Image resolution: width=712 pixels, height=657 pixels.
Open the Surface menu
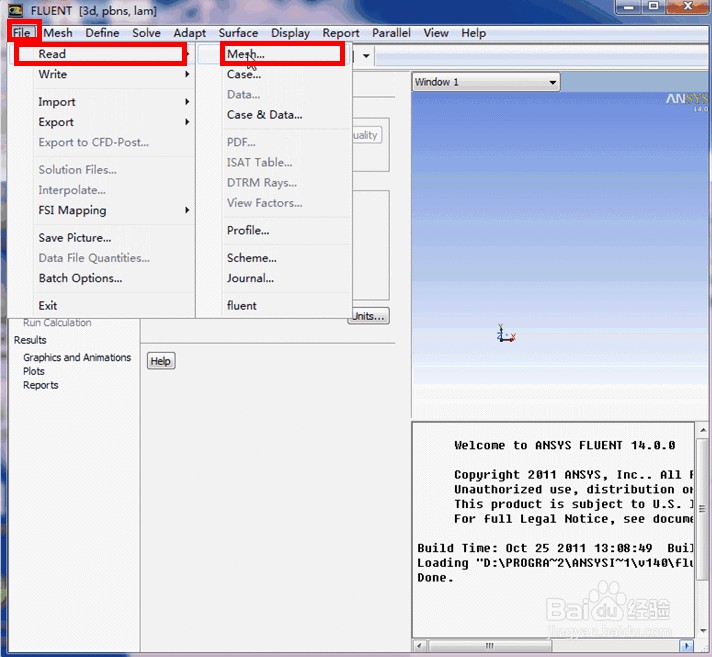tap(238, 33)
